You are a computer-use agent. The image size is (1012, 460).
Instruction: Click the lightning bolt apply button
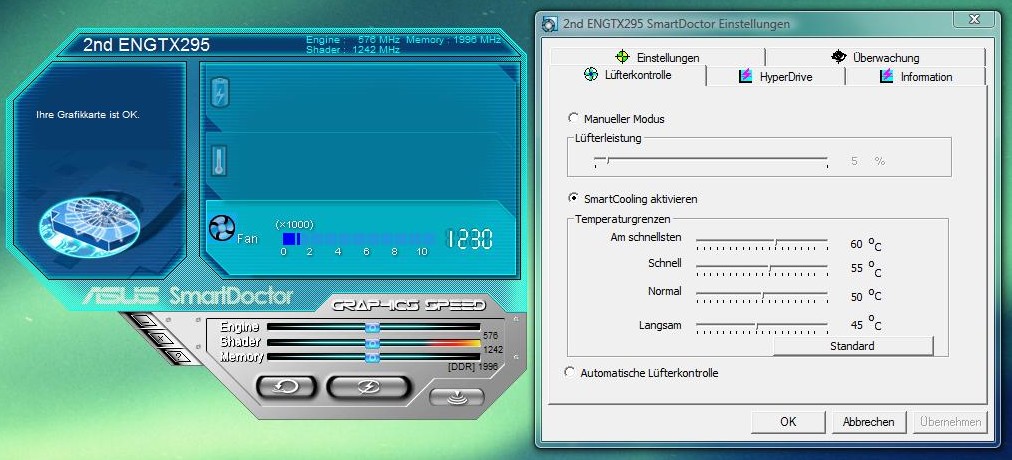pyautogui.click(x=369, y=386)
